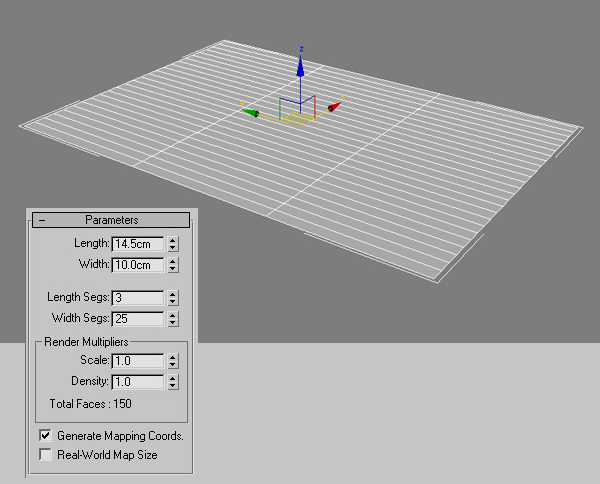600x484 pixels.
Task: Collapse the Parameters rollout header
Action: click(111, 220)
